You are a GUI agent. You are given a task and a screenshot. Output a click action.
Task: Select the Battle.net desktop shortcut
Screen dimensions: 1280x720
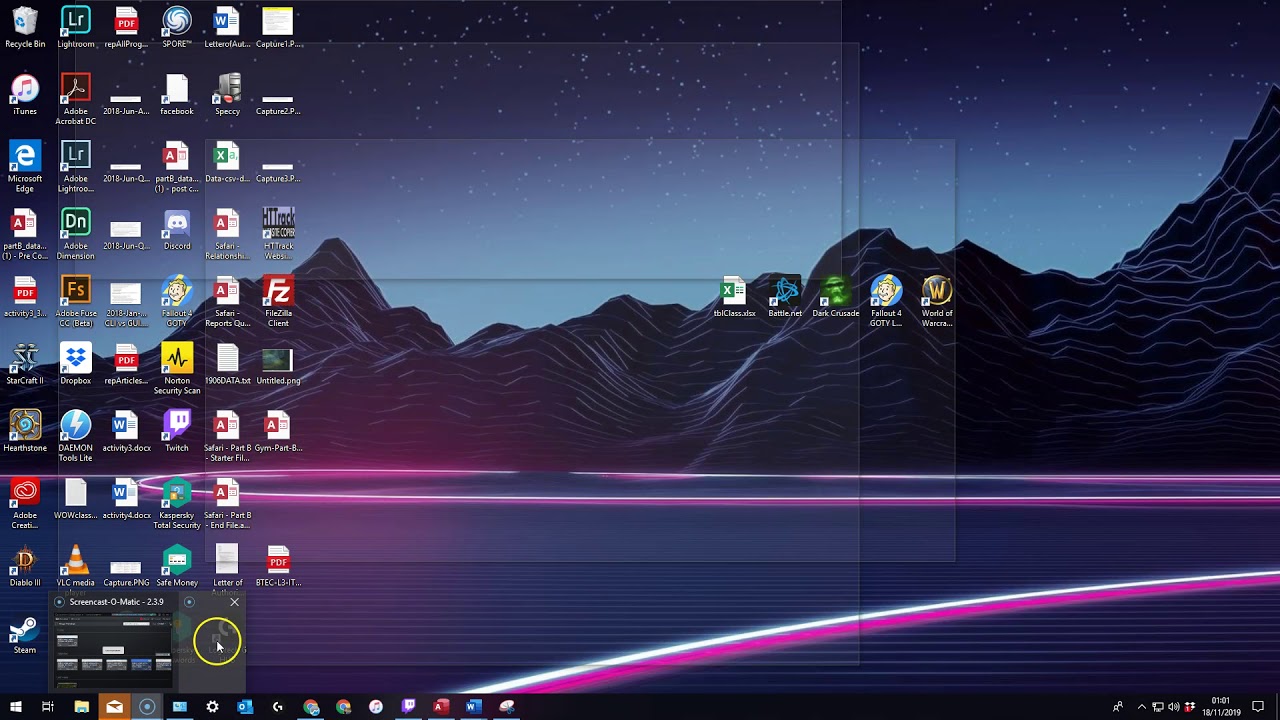(785, 297)
